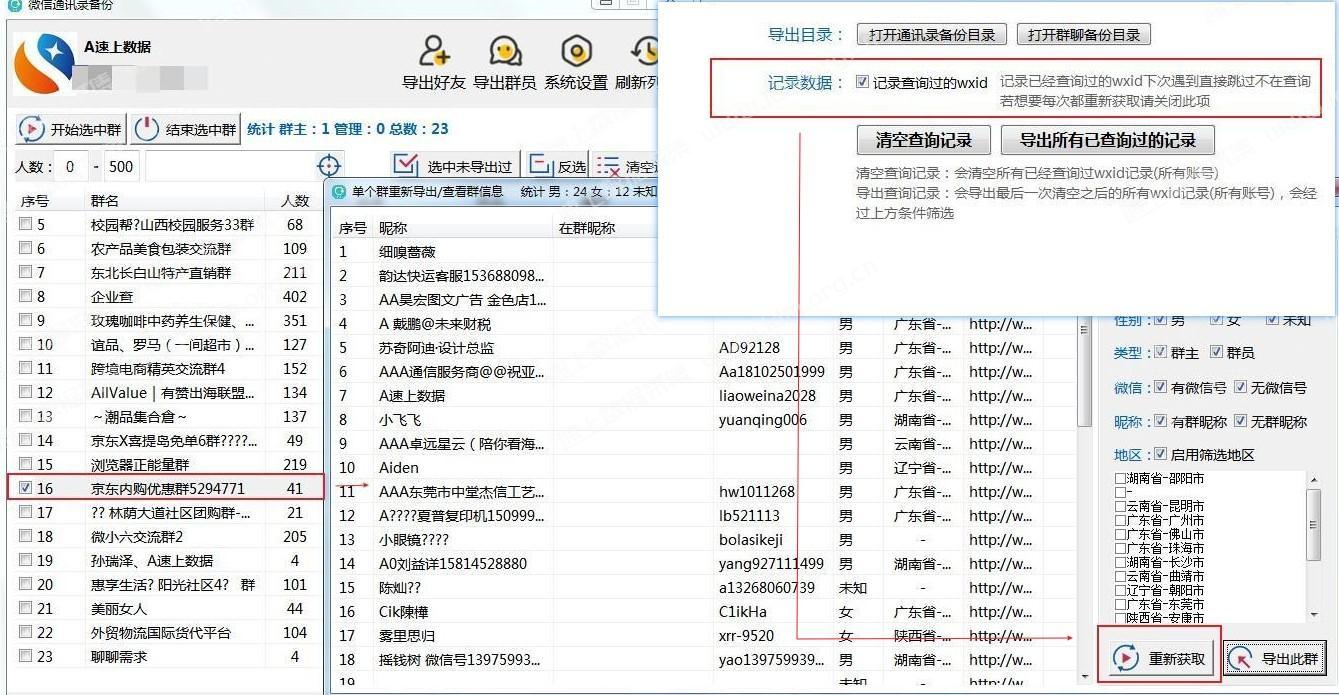1339x695 pixels.
Task: Open the 导出群员 export members icon
Action: pos(505,50)
